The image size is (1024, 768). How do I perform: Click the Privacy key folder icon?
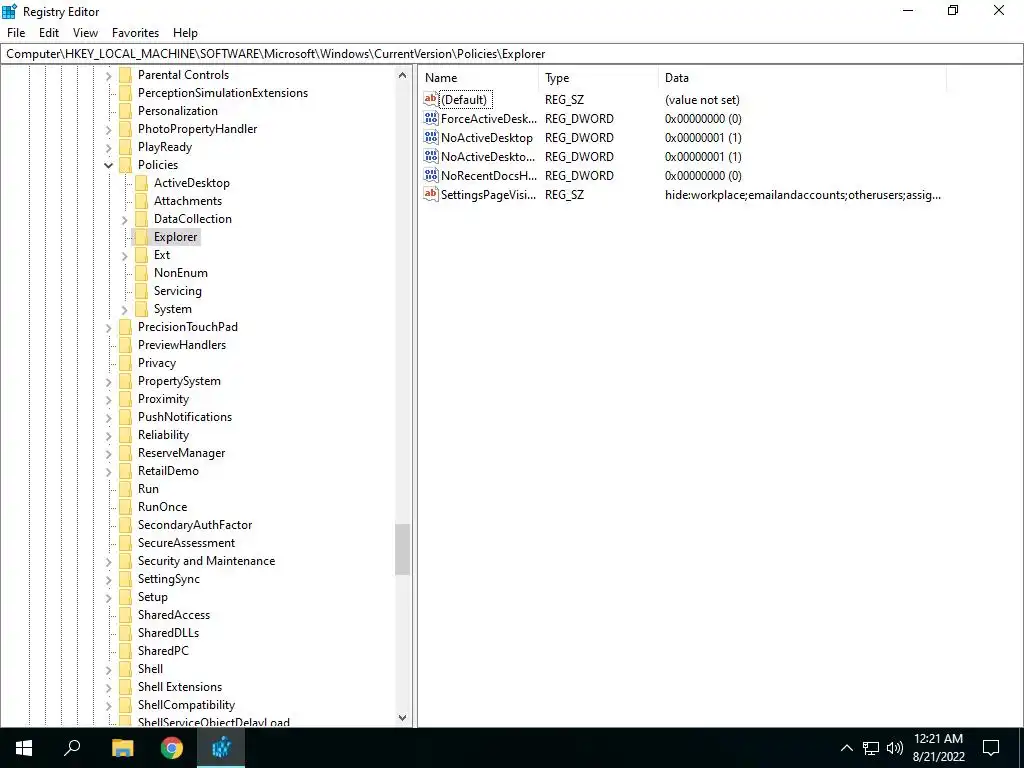pyautogui.click(x=125, y=362)
